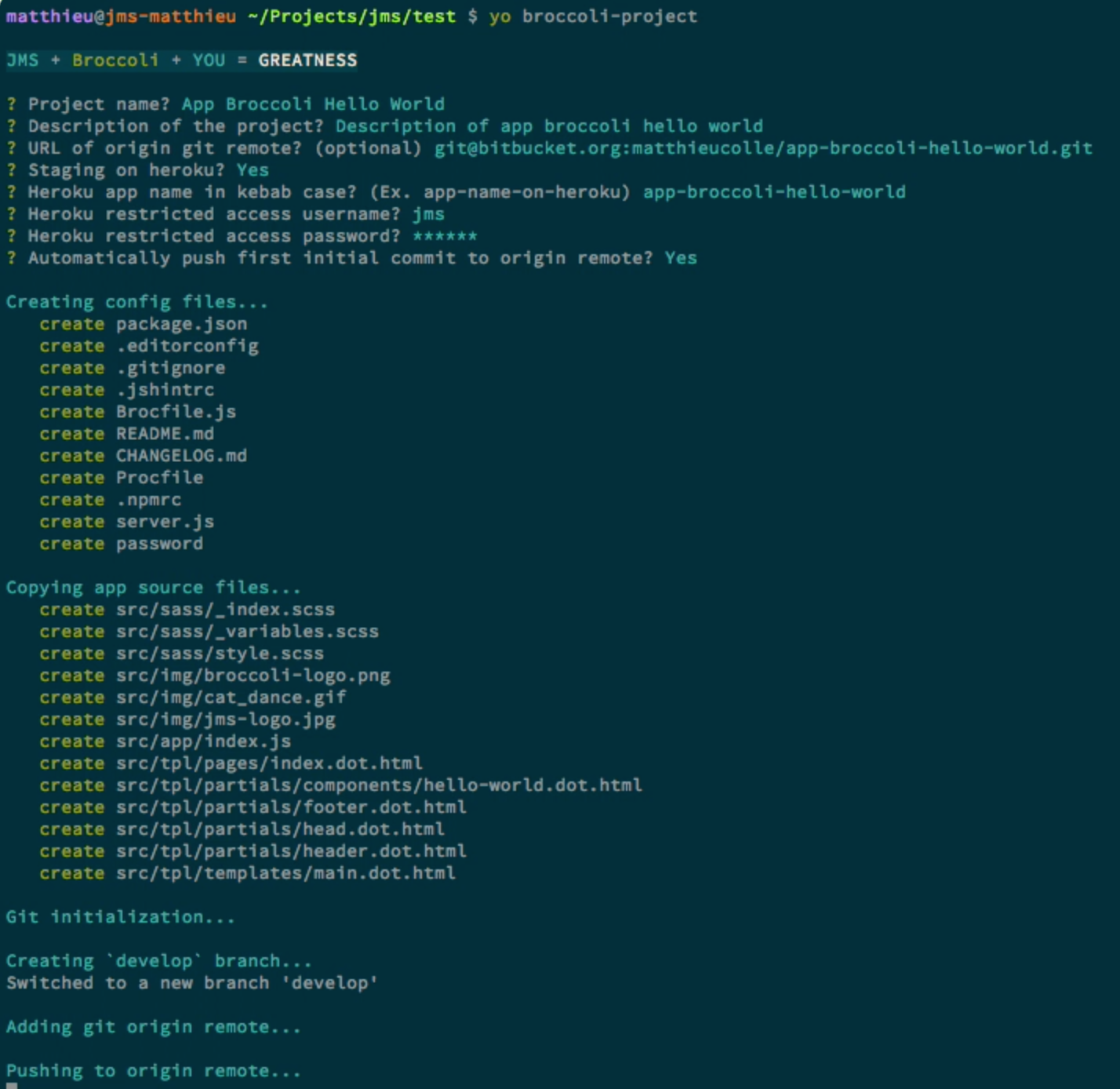Screen dimensions: 1120x1089
Task: Click 'Yes' answer for Staging on heroku
Action: pyautogui.click(x=253, y=170)
